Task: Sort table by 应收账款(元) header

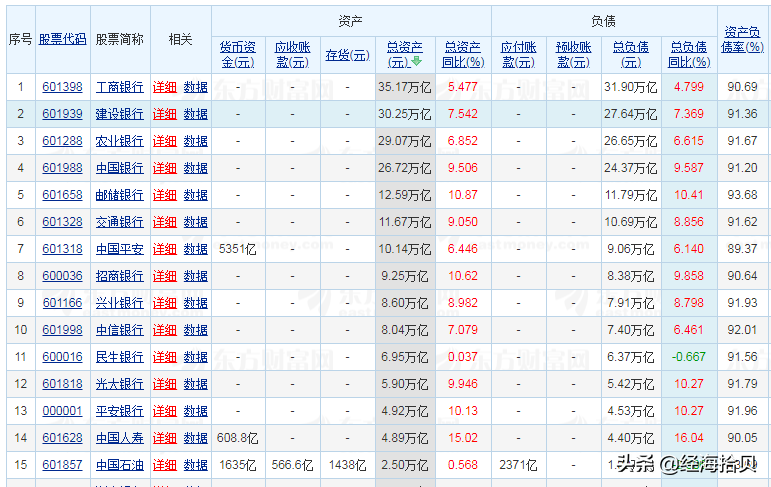Action: (x=293, y=55)
